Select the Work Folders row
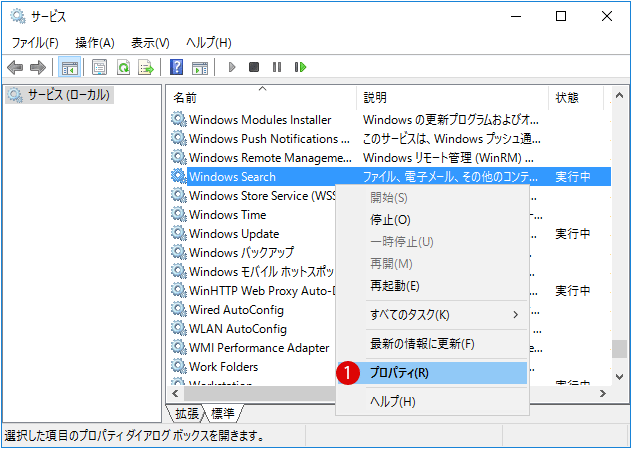 click(x=253, y=366)
